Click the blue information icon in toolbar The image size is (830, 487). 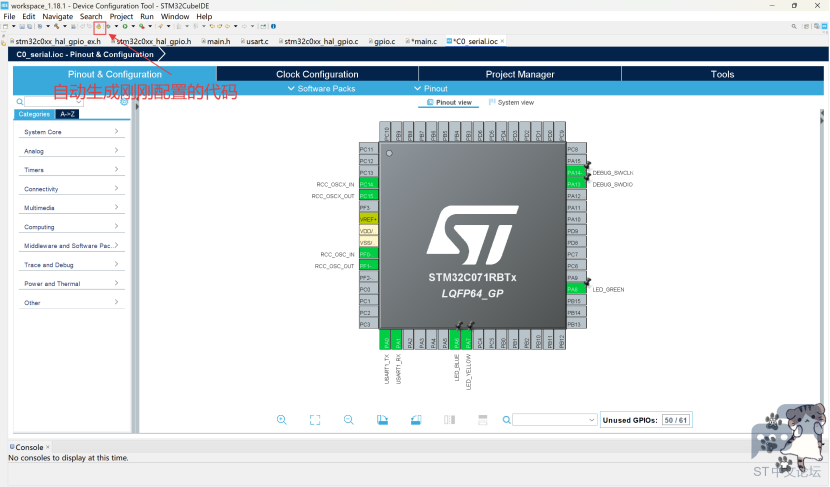click(273, 26)
